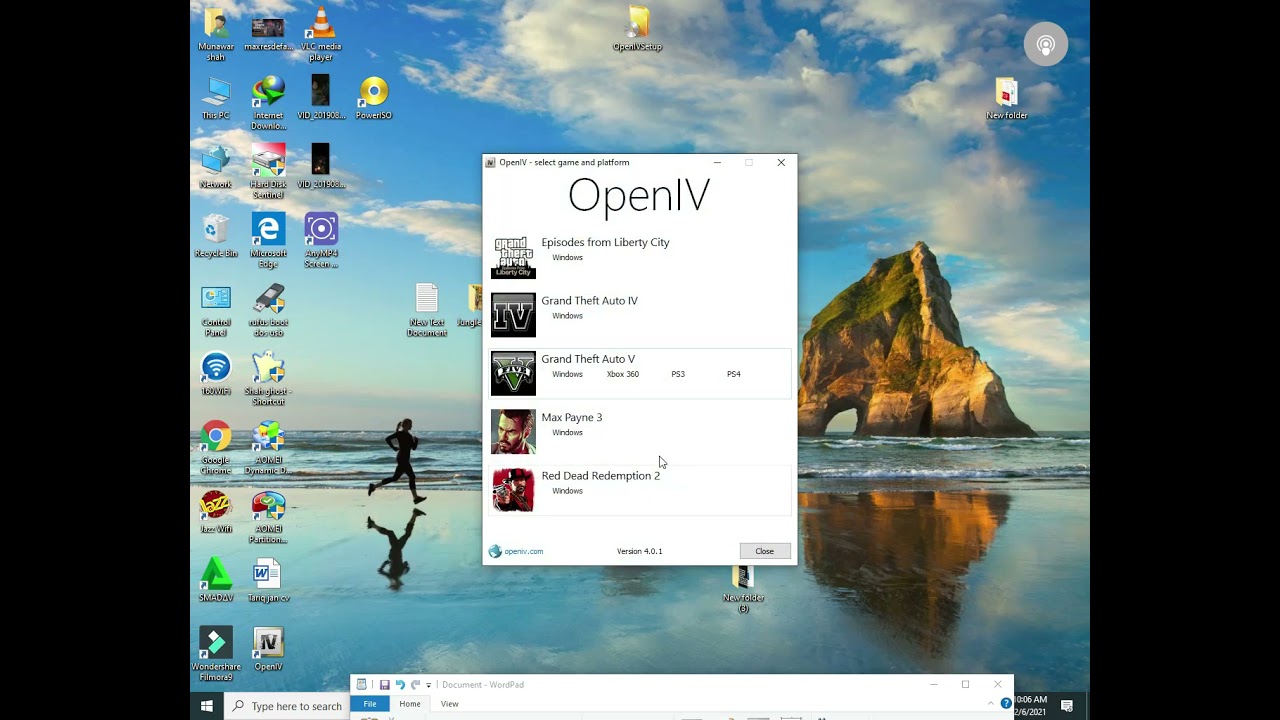Open the OpenIVSetup folder on desktop
This screenshot has height=720, width=1280.
point(638,30)
